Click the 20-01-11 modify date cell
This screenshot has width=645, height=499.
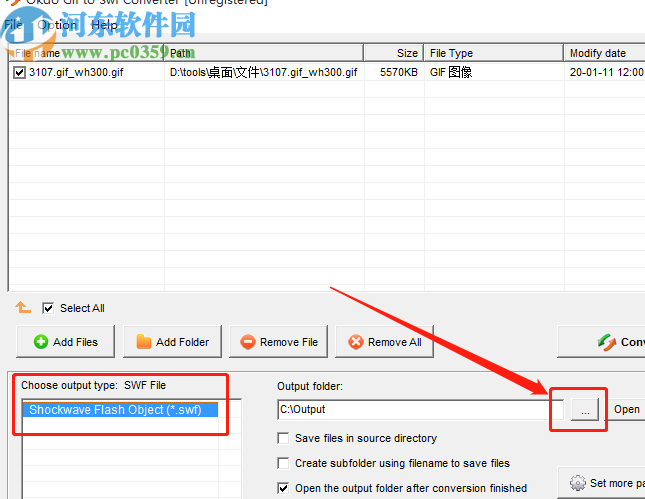pos(606,72)
